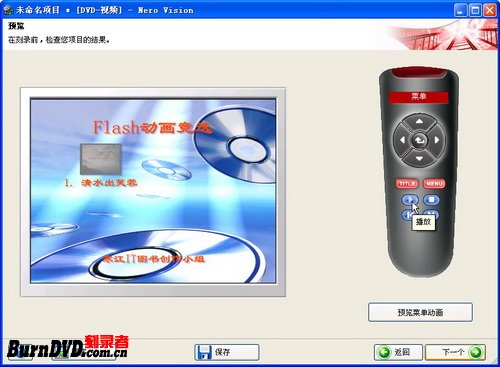The width and height of the screenshot is (500, 367).
Task: Click the remote's center enter button
Action: click(x=419, y=140)
